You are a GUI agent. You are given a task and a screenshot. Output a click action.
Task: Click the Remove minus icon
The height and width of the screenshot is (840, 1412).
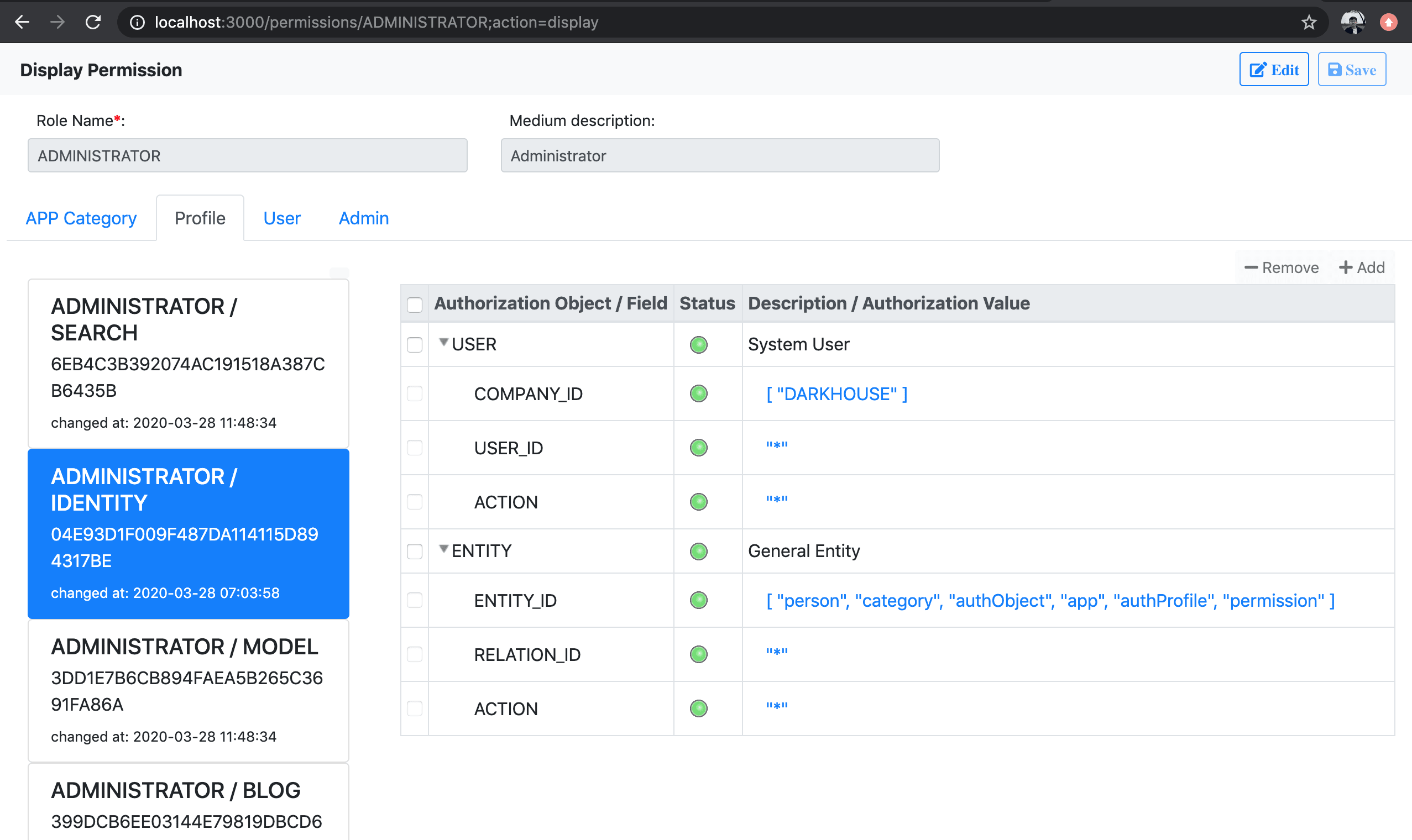pyautogui.click(x=1252, y=267)
